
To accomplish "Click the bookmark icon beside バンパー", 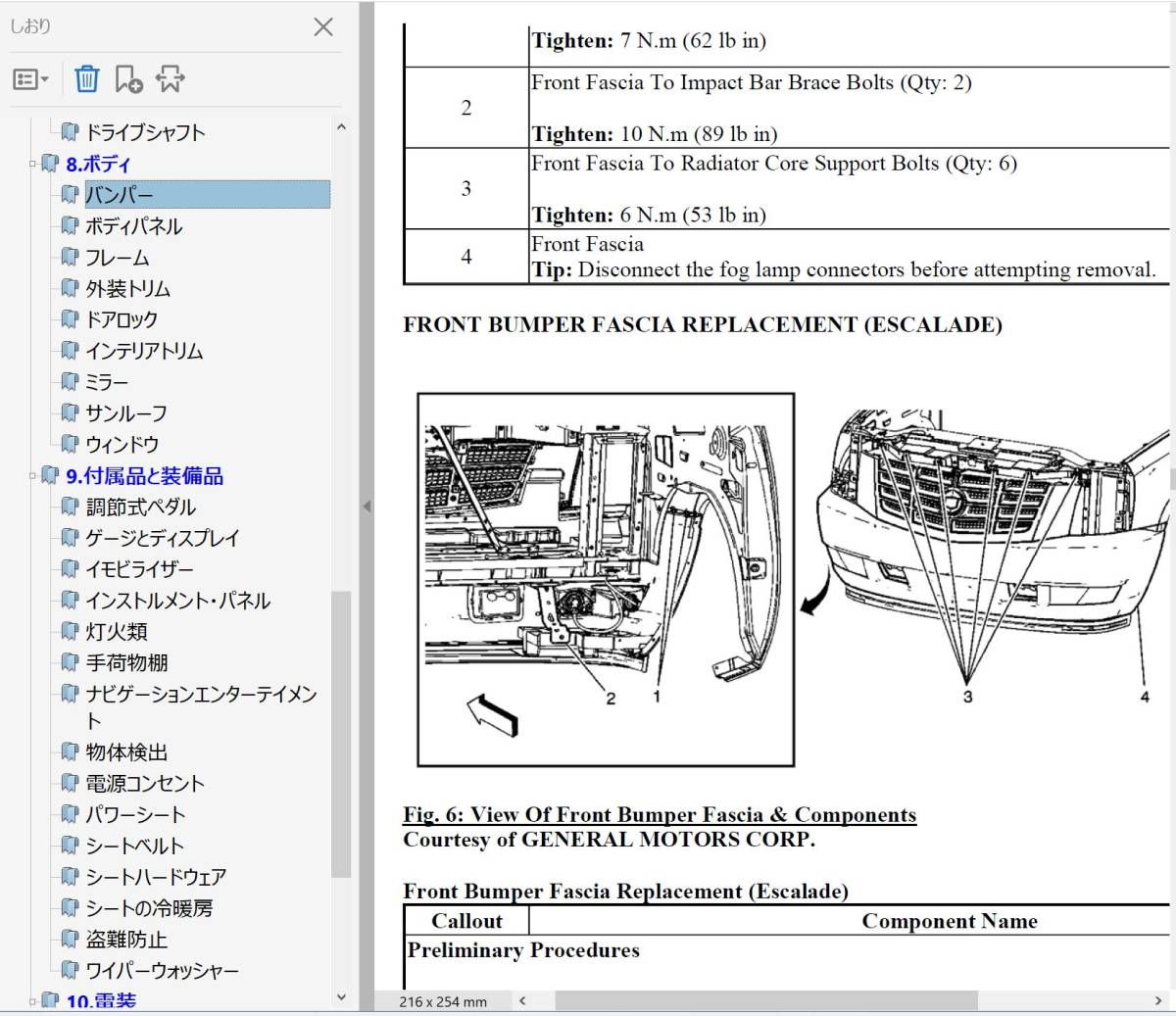I will (x=70, y=194).
